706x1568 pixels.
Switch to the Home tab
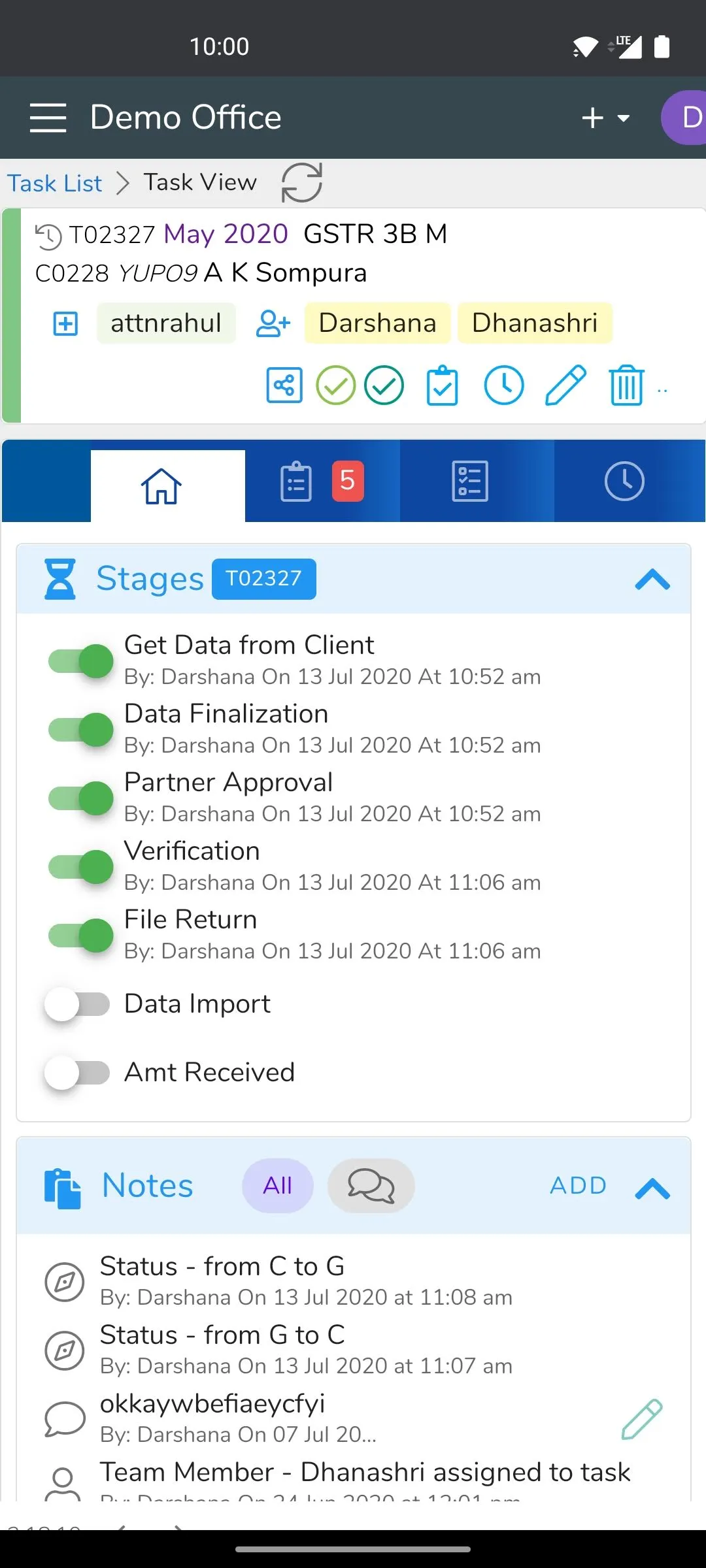click(x=168, y=485)
